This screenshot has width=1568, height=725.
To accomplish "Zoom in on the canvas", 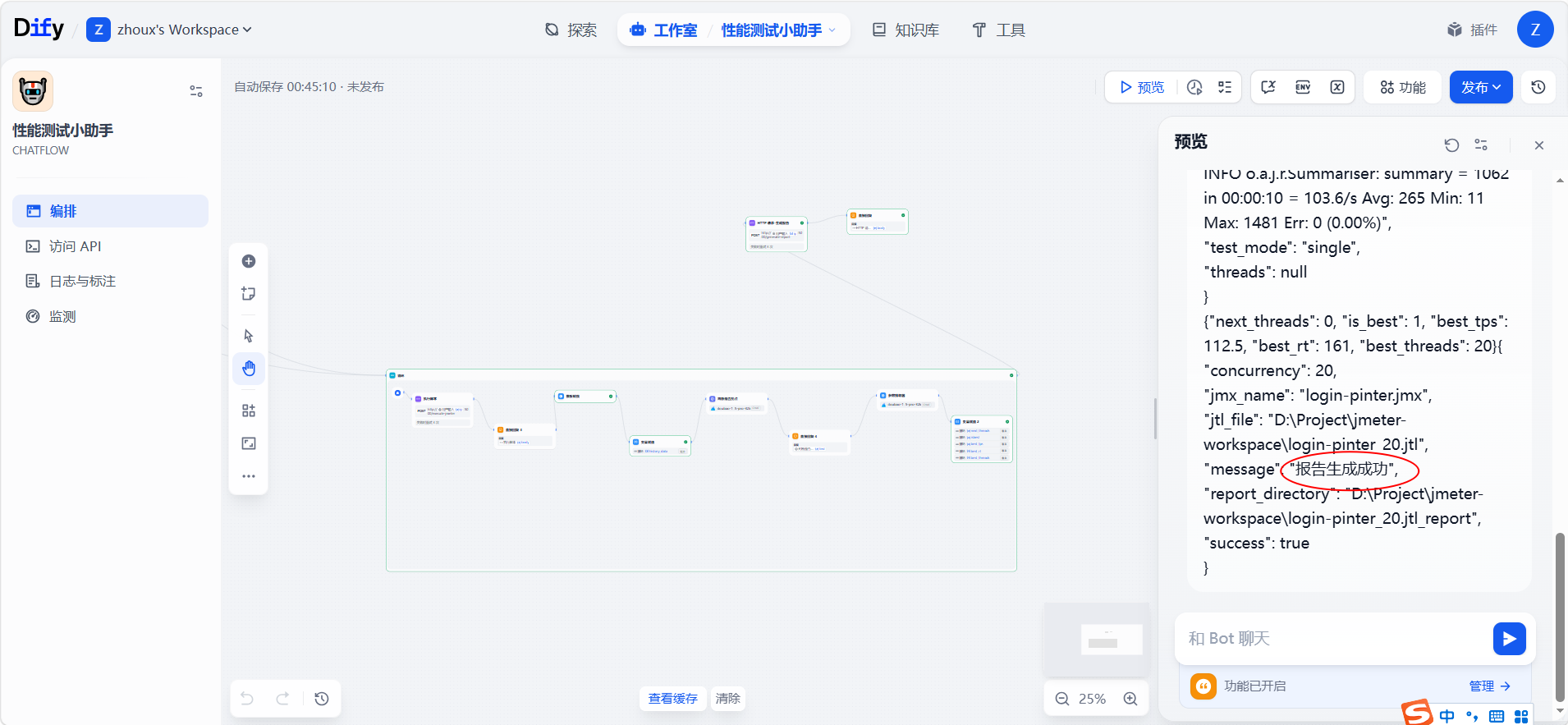I will click(x=1130, y=699).
